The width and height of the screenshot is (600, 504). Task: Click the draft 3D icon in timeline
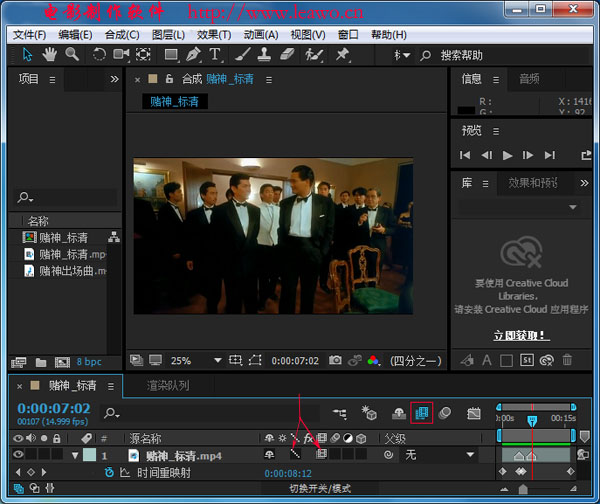coord(369,413)
